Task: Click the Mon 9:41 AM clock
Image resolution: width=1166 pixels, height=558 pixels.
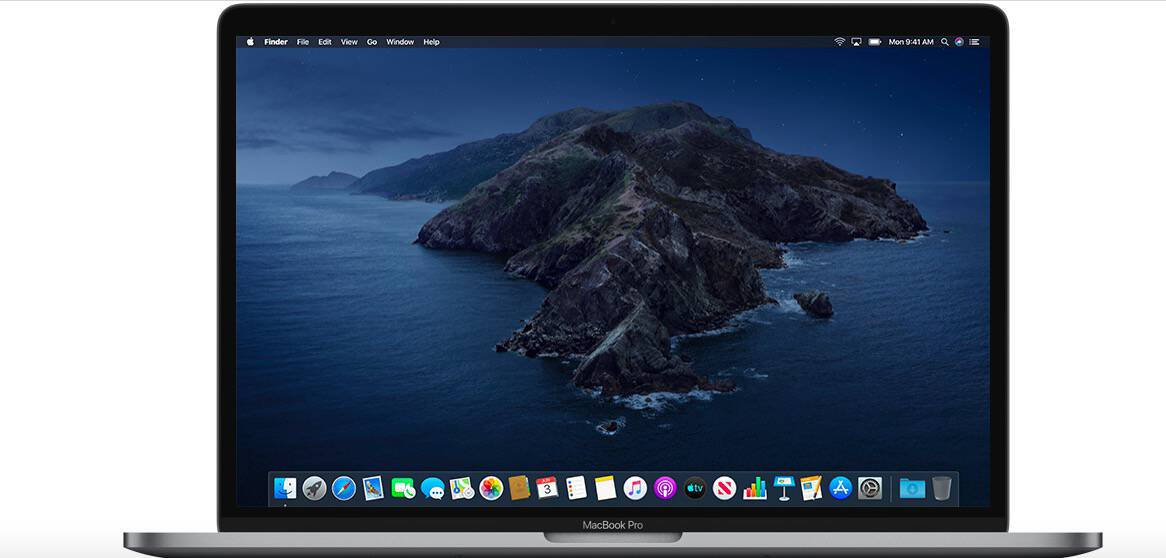Action: [911, 42]
